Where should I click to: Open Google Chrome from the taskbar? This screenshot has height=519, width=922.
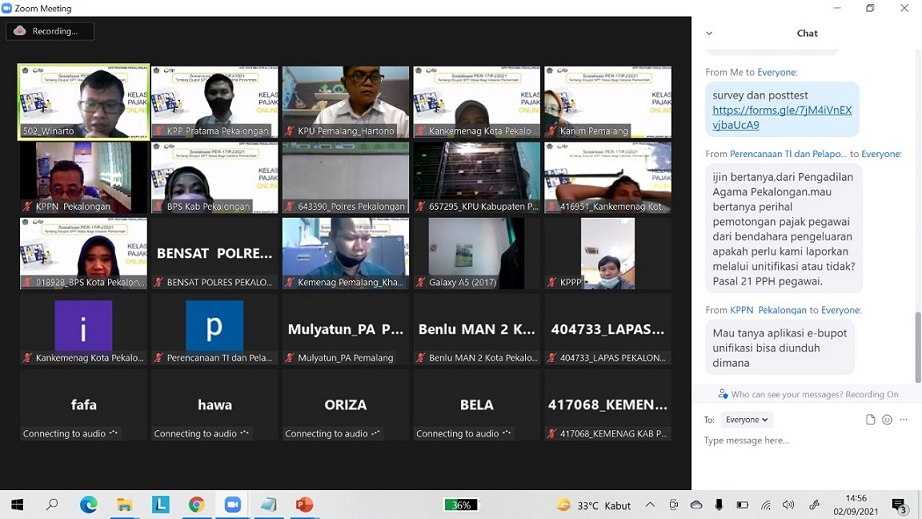(x=197, y=505)
